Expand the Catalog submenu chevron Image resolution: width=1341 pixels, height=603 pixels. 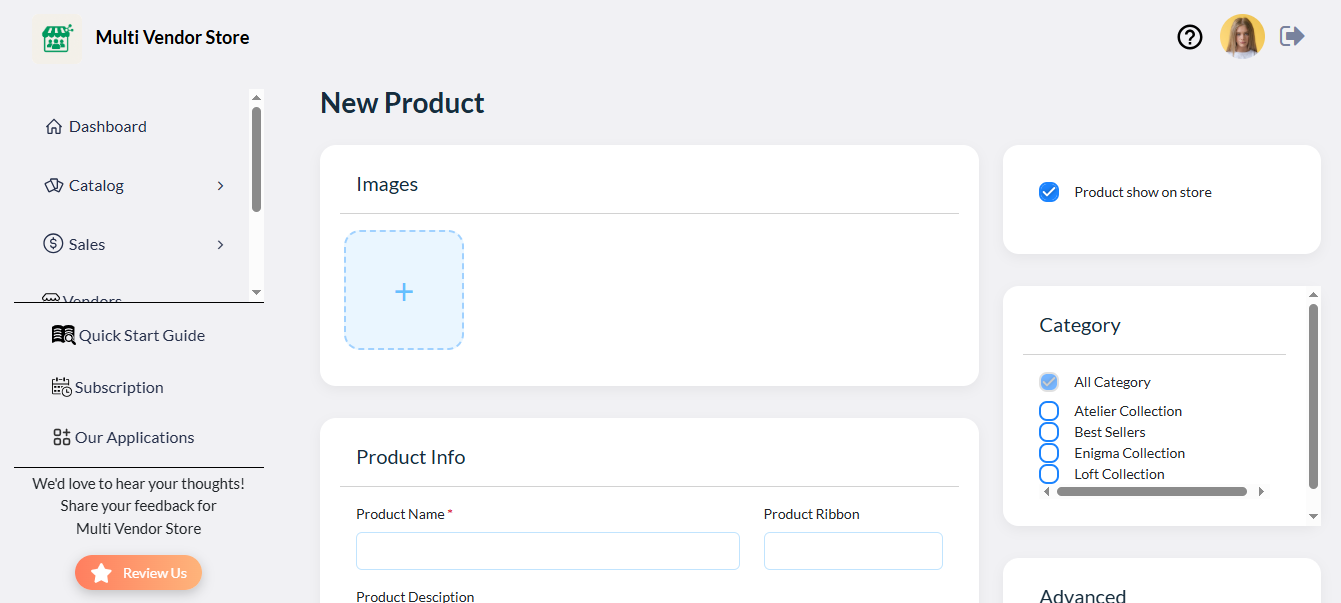tap(221, 186)
